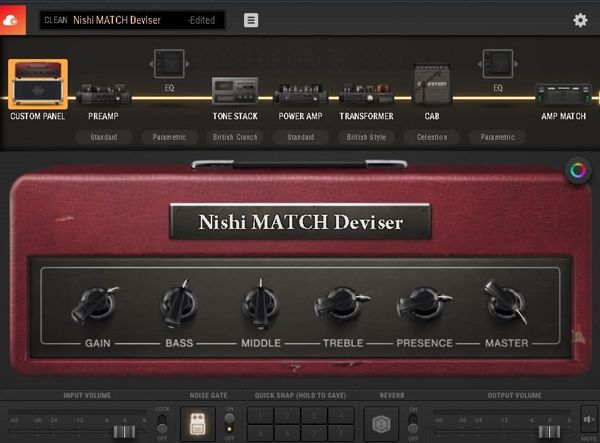Select the first EQ module icon
The height and width of the screenshot is (443, 600).
click(x=169, y=64)
